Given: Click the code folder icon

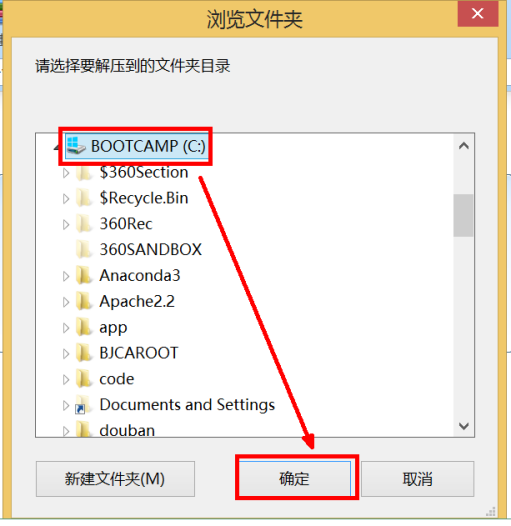Looking at the screenshot, I should point(84,379).
